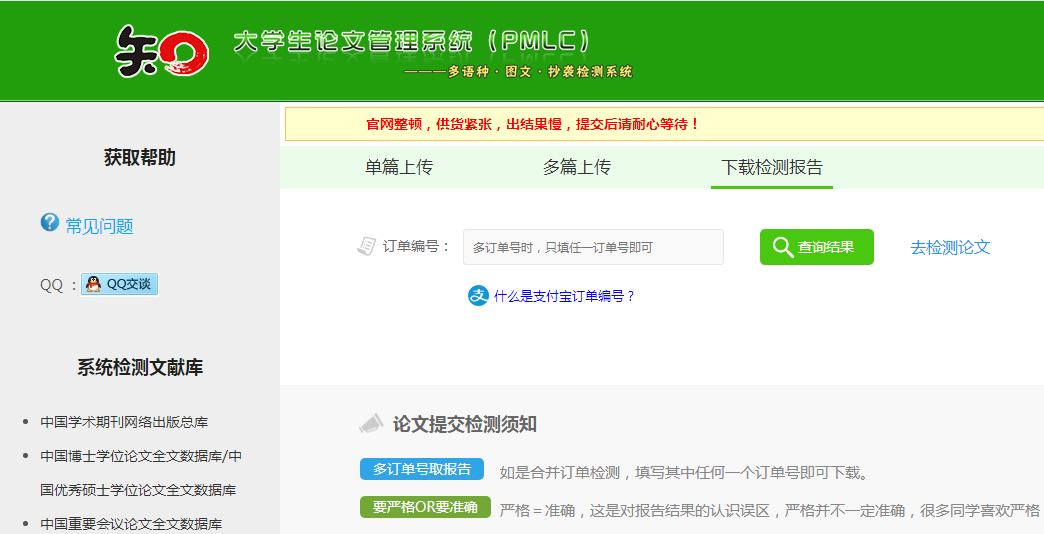Click the magnifier icon in the query button
Viewport: 1044px width, 534px height.
[x=782, y=247]
